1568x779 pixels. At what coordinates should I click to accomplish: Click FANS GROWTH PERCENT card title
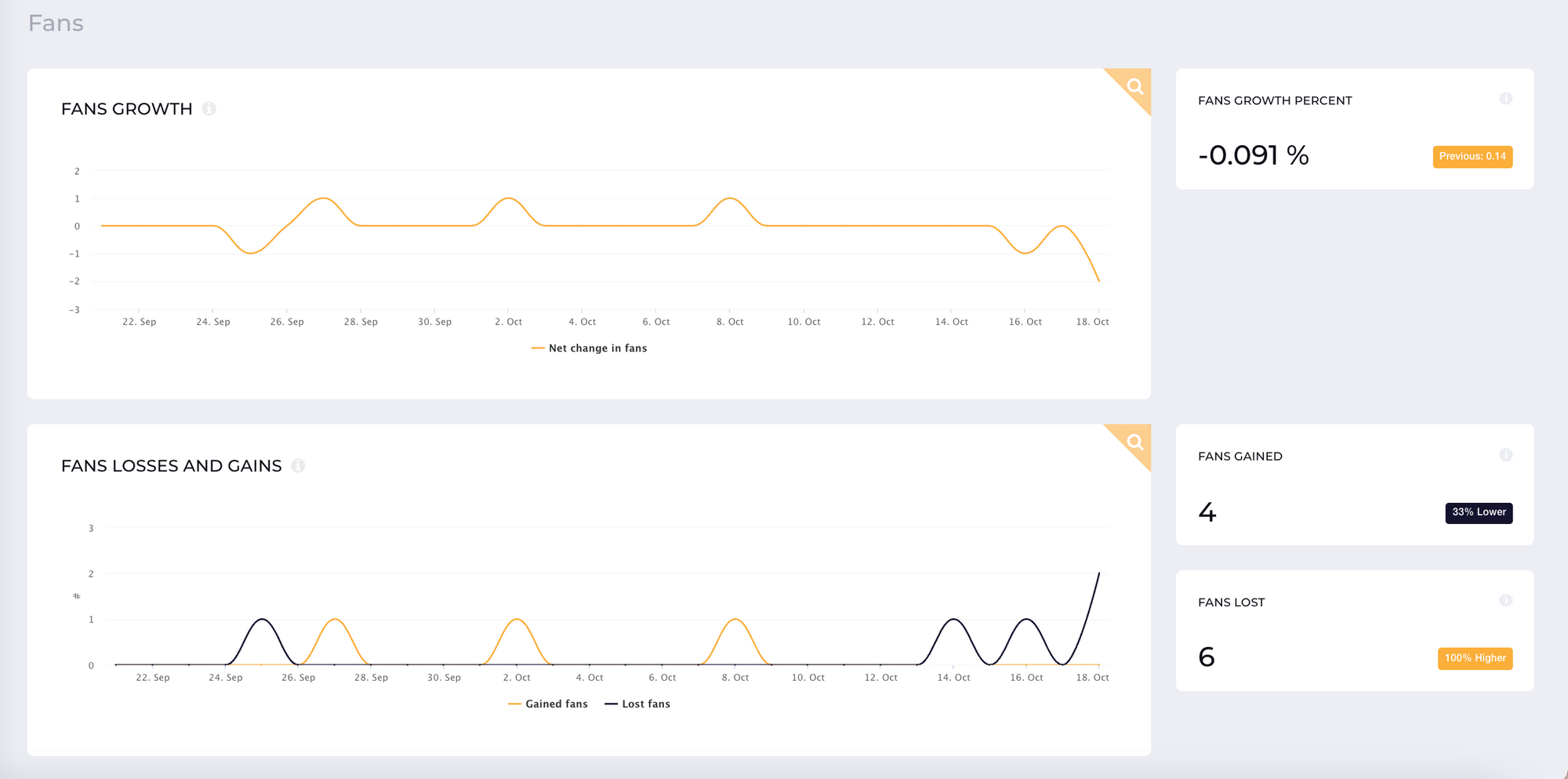tap(1275, 100)
